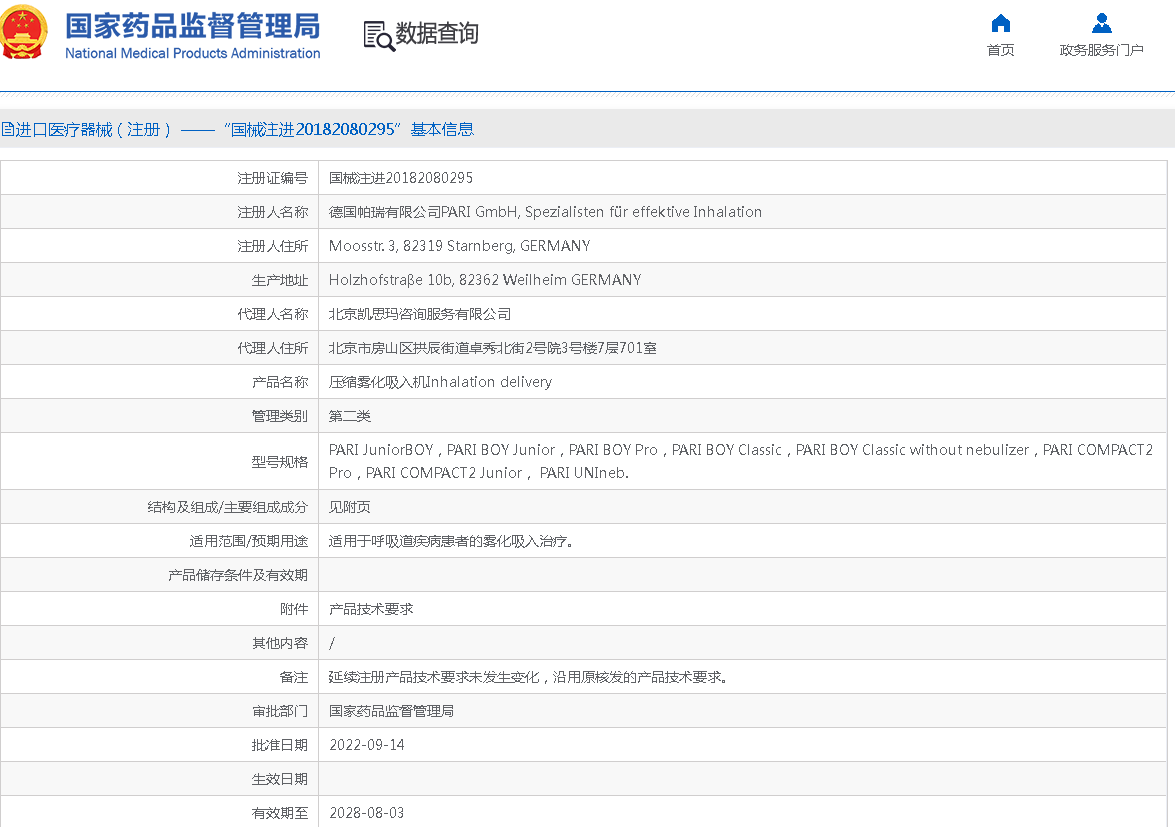Viewport: 1175px width, 827px height.
Task: Click agent name 北京凯思玛咨询服务有限公司
Action: pyautogui.click(x=420, y=314)
